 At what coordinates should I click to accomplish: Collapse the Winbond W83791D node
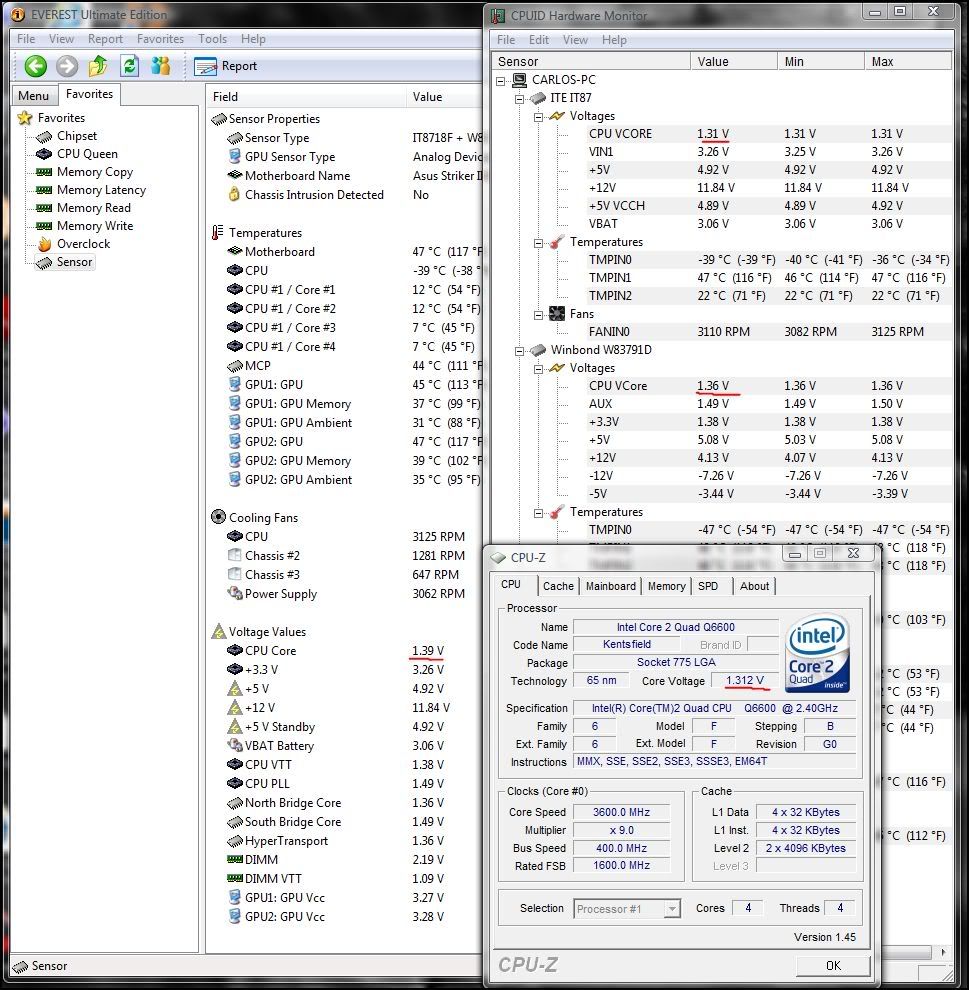pyautogui.click(x=520, y=351)
